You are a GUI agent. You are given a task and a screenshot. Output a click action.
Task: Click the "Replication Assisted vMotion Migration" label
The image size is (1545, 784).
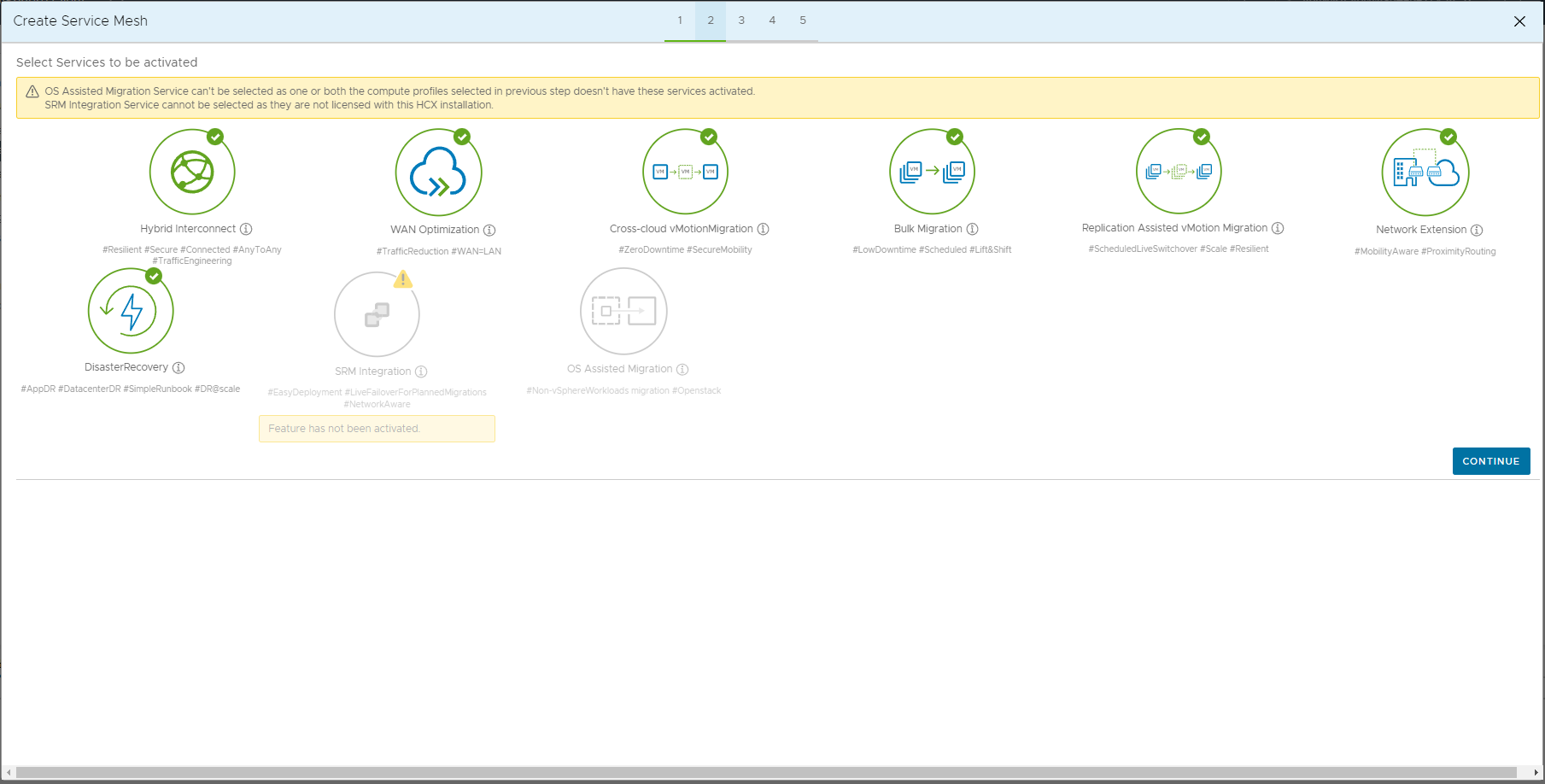[x=1174, y=228]
